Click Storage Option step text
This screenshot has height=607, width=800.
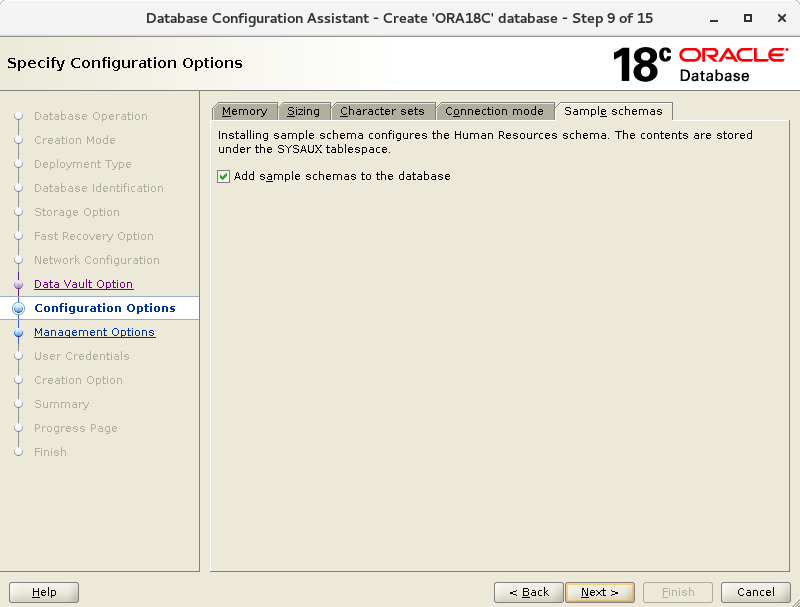click(77, 212)
